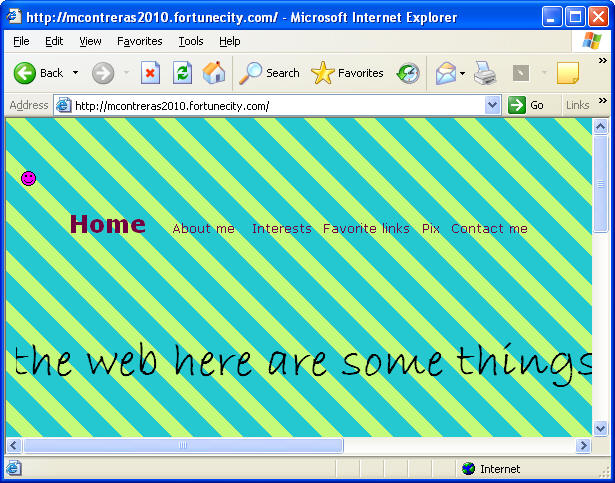The width and height of the screenshot is (615, 483).
Task: Expand the Edit icon dropdown arrow
Action: 544,73
